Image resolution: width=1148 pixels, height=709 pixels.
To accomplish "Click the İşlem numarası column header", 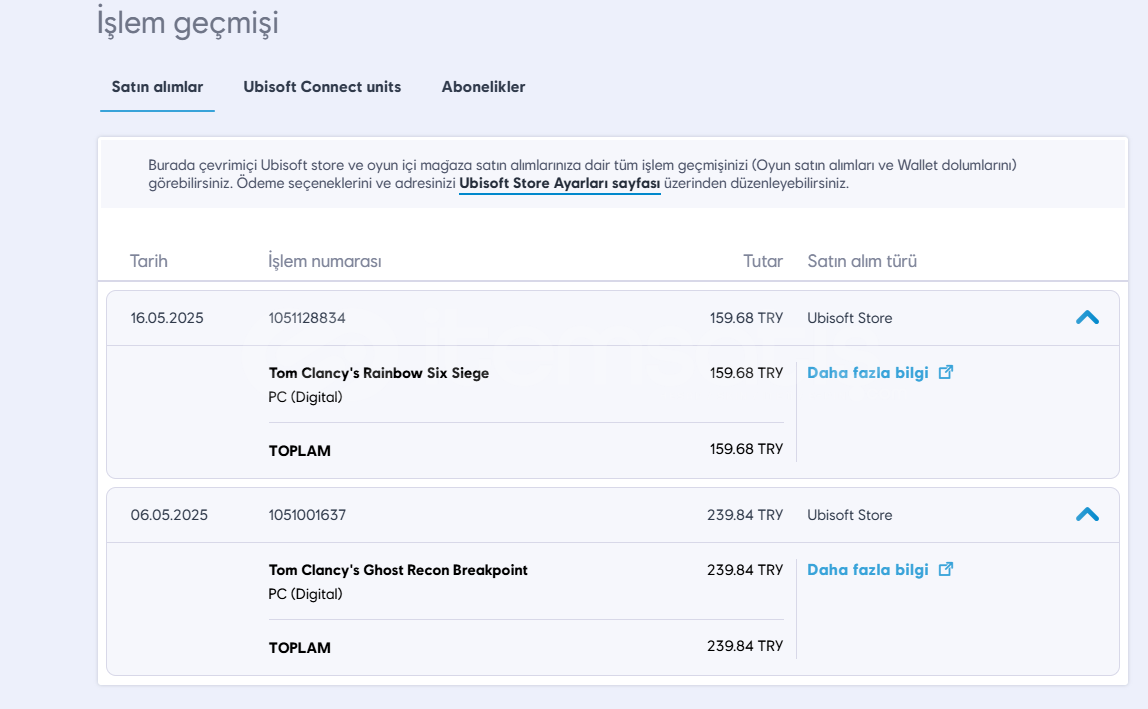I will point(324,261).
